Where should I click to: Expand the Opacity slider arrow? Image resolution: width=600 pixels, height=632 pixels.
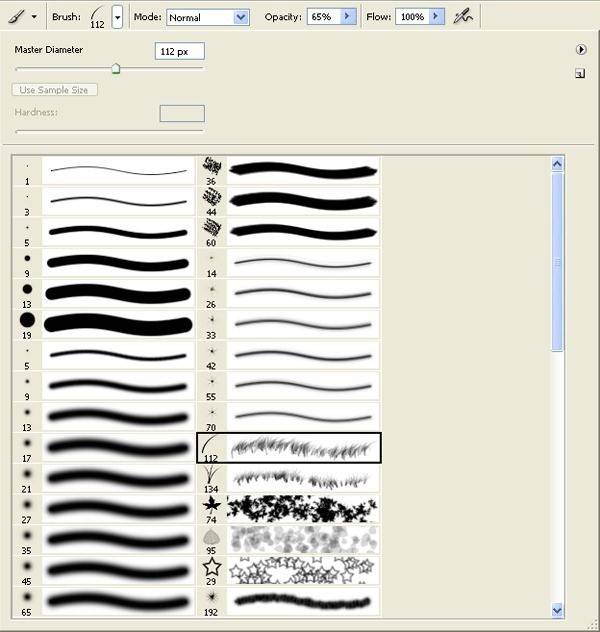click(348, 17)
